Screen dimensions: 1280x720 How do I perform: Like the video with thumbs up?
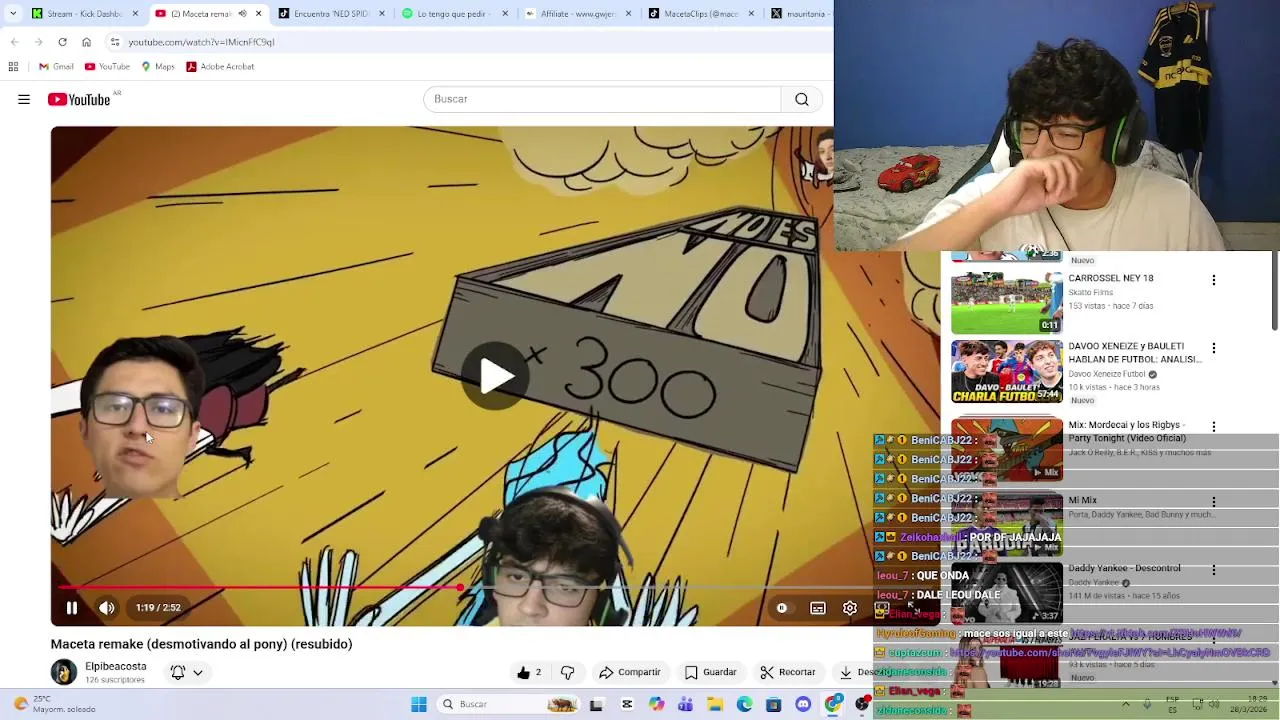(x=528, y=673)
